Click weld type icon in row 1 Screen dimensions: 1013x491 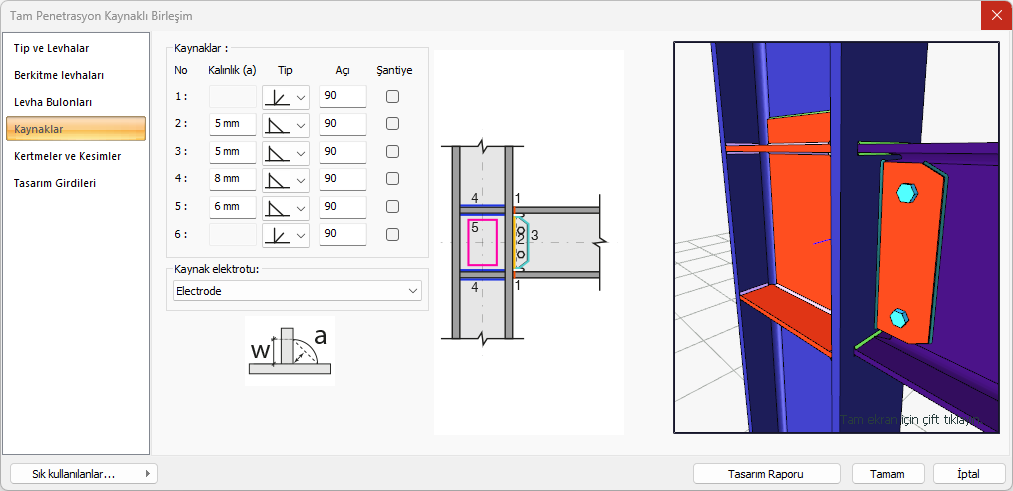coord(277,97)
